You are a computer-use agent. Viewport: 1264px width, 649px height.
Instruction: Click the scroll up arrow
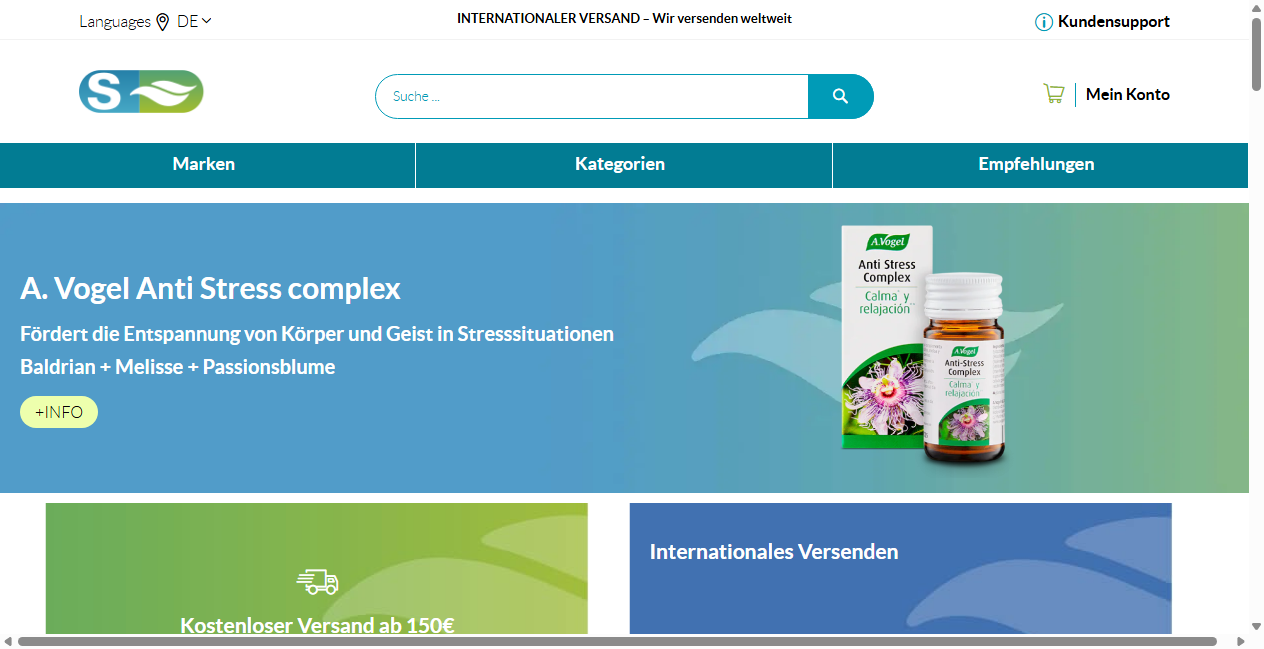(x=1256, y=8)
